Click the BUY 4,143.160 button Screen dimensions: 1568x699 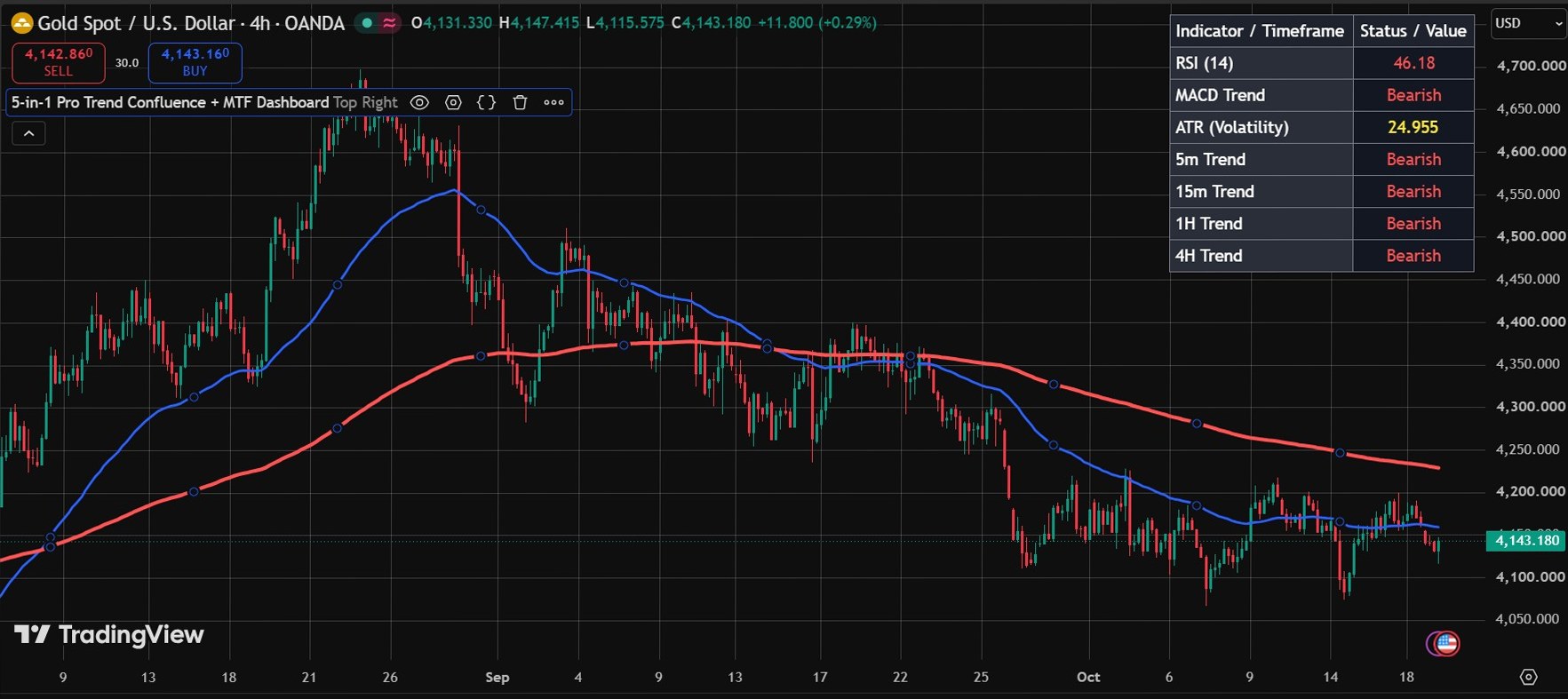pos(195,62)
